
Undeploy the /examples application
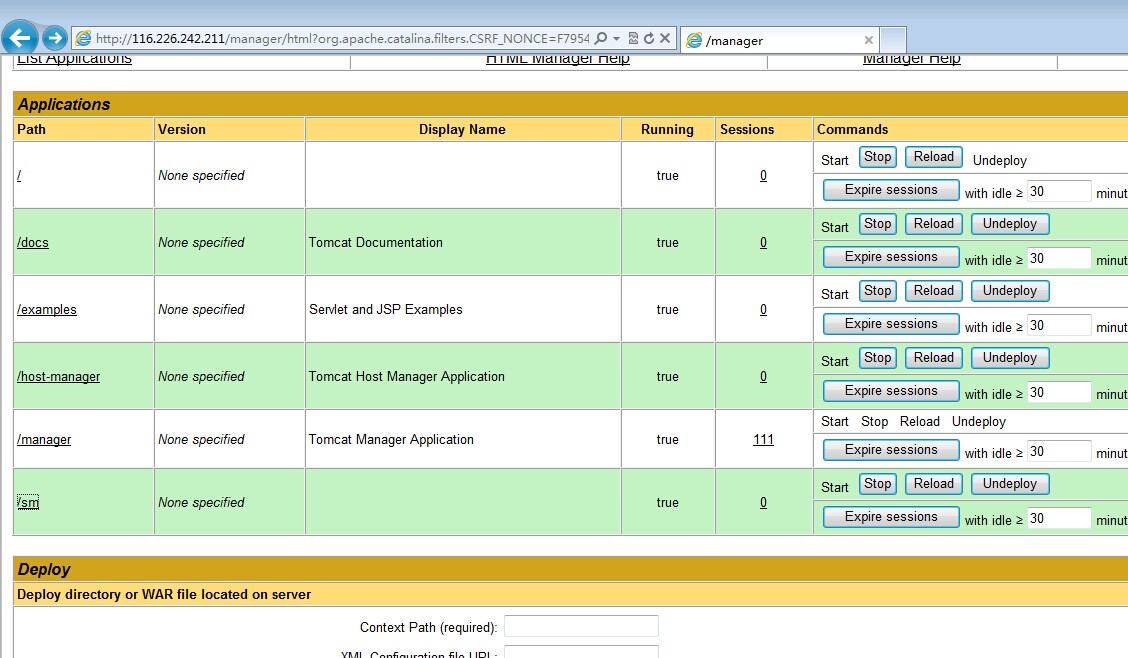click(1010, 291)
